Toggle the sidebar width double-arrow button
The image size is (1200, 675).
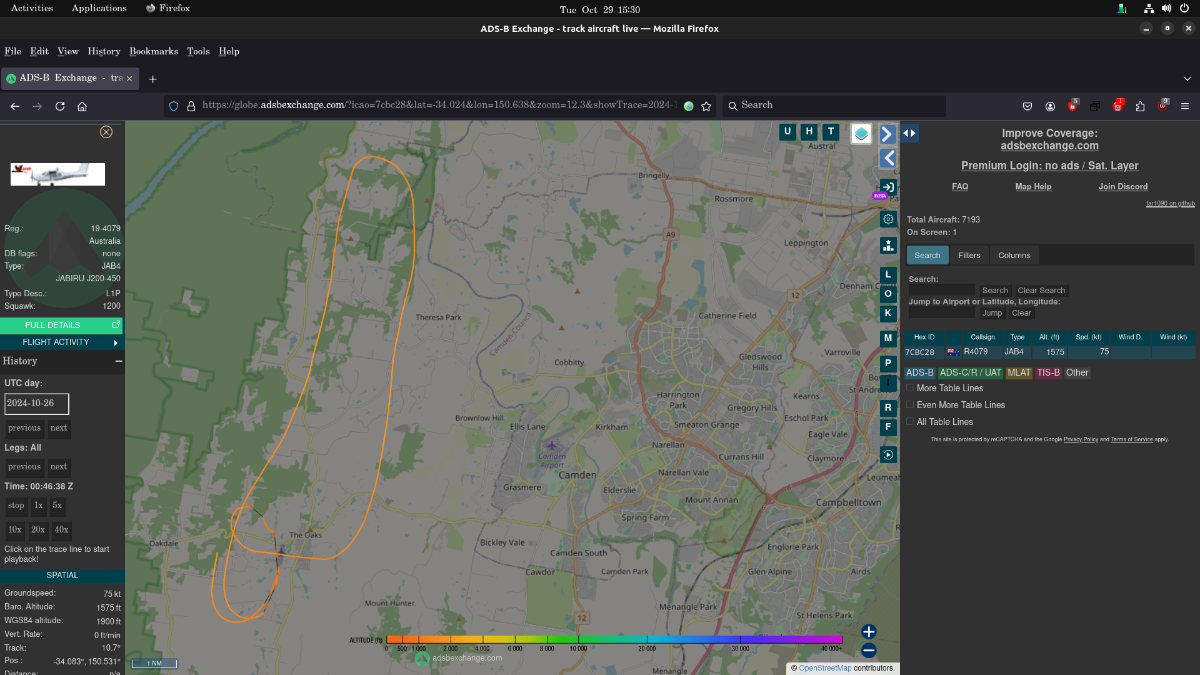[x=910, y=133]
